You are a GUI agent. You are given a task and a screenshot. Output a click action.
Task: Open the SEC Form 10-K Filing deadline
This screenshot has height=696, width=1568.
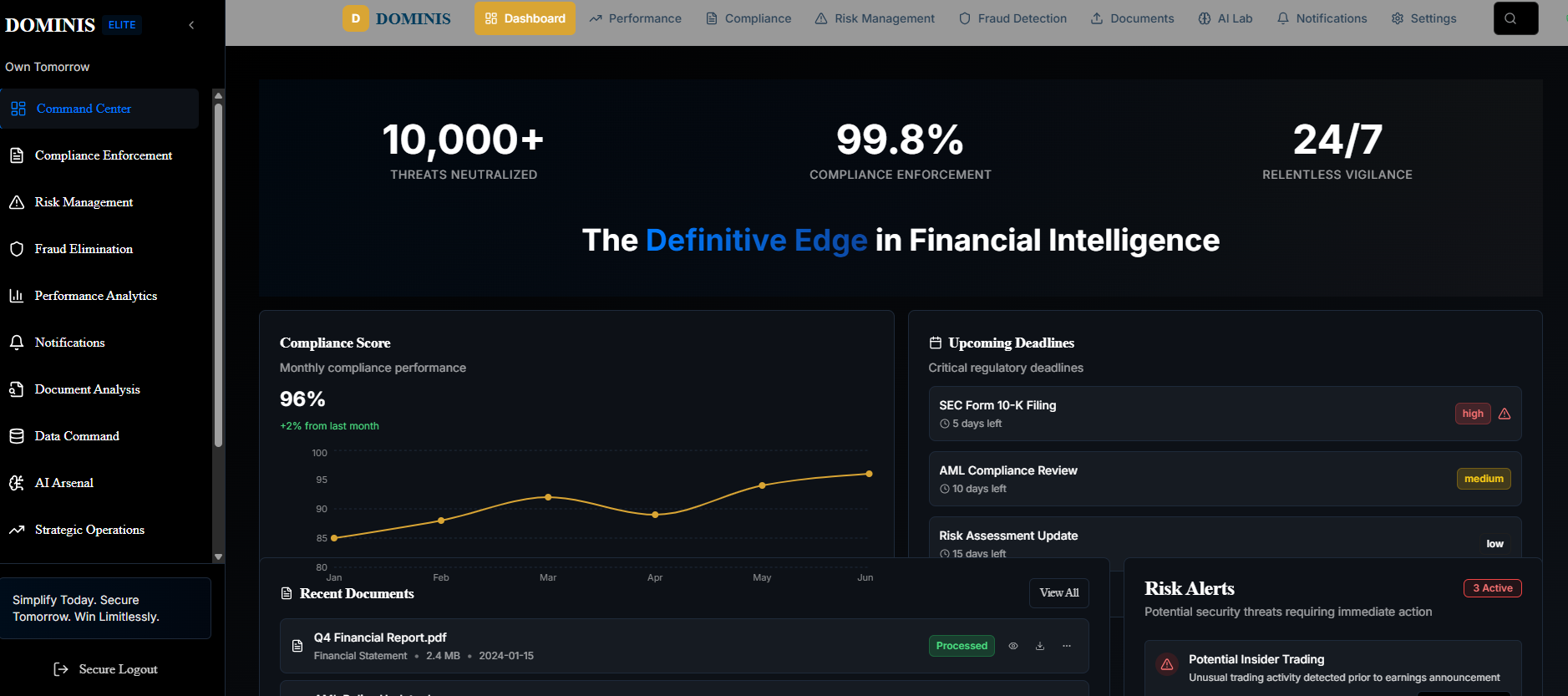point(1225,414)
